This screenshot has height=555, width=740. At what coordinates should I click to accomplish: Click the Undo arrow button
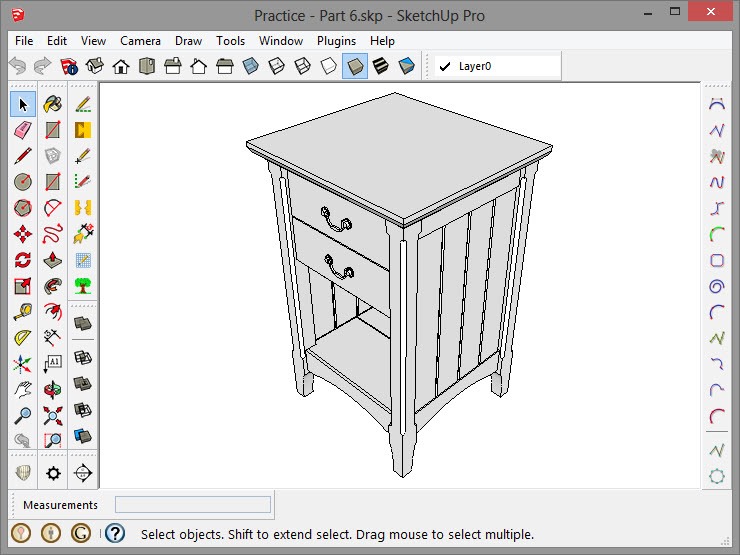18,67
